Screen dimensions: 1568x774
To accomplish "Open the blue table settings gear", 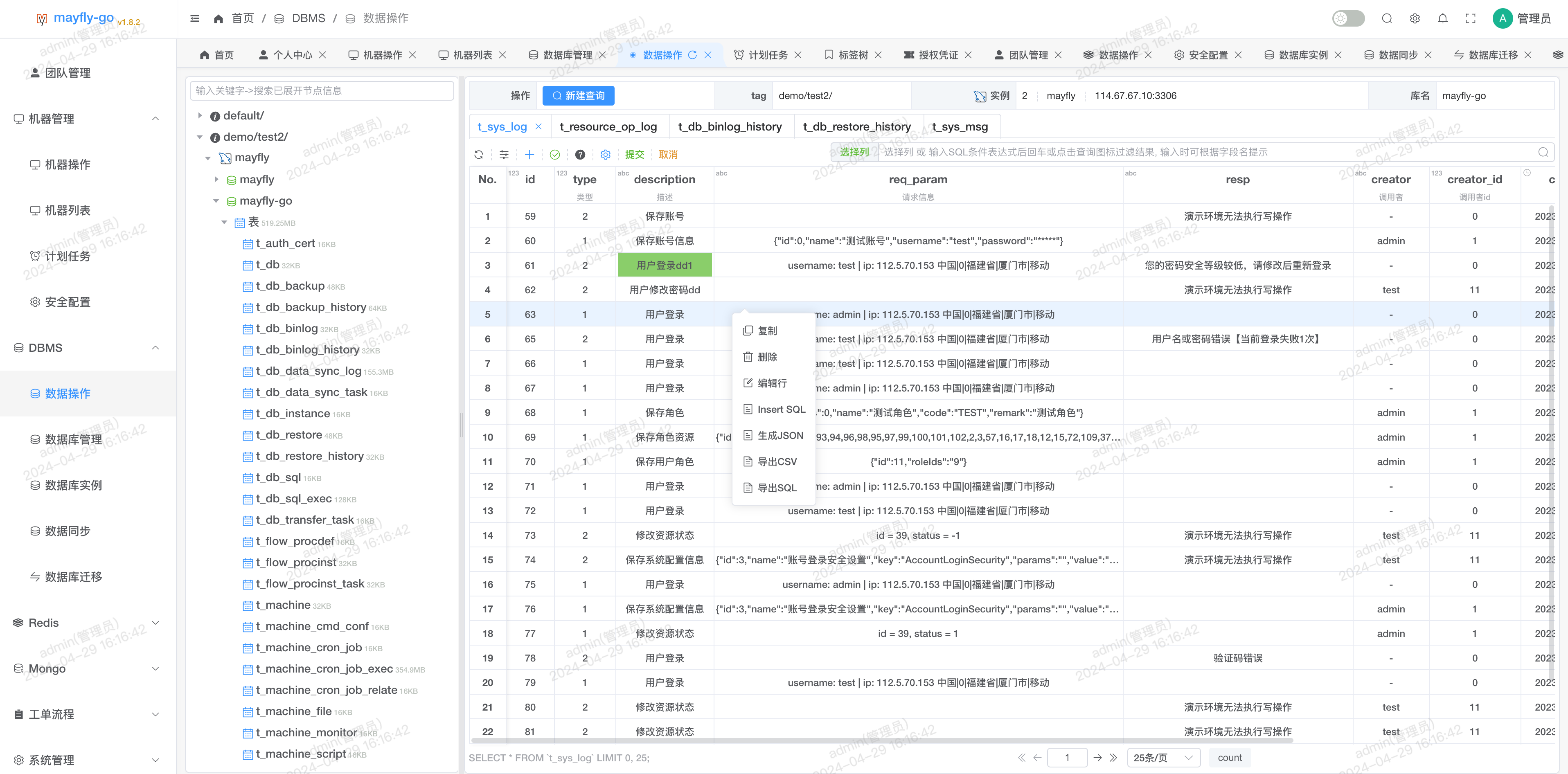I will pyautogui.click(x=606, y=155).
